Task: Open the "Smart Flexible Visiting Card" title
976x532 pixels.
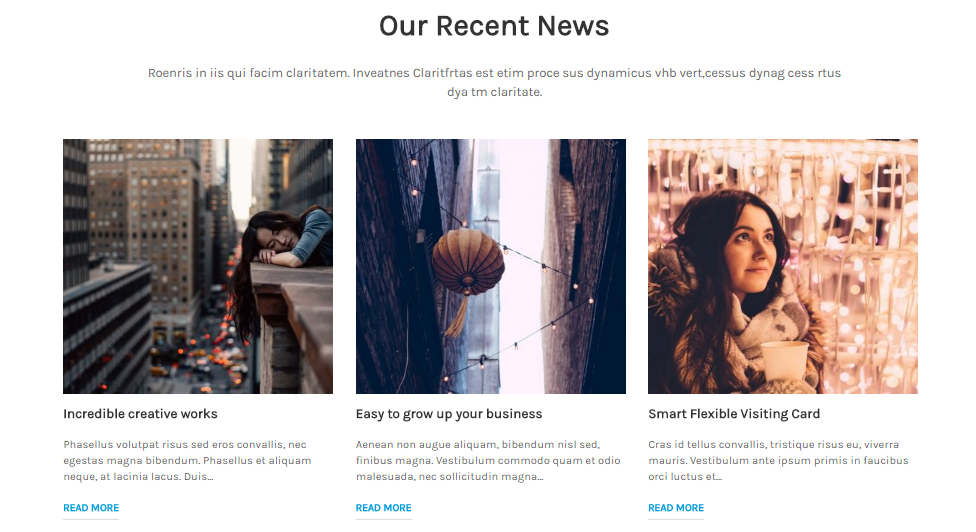Action: [734, 414]
